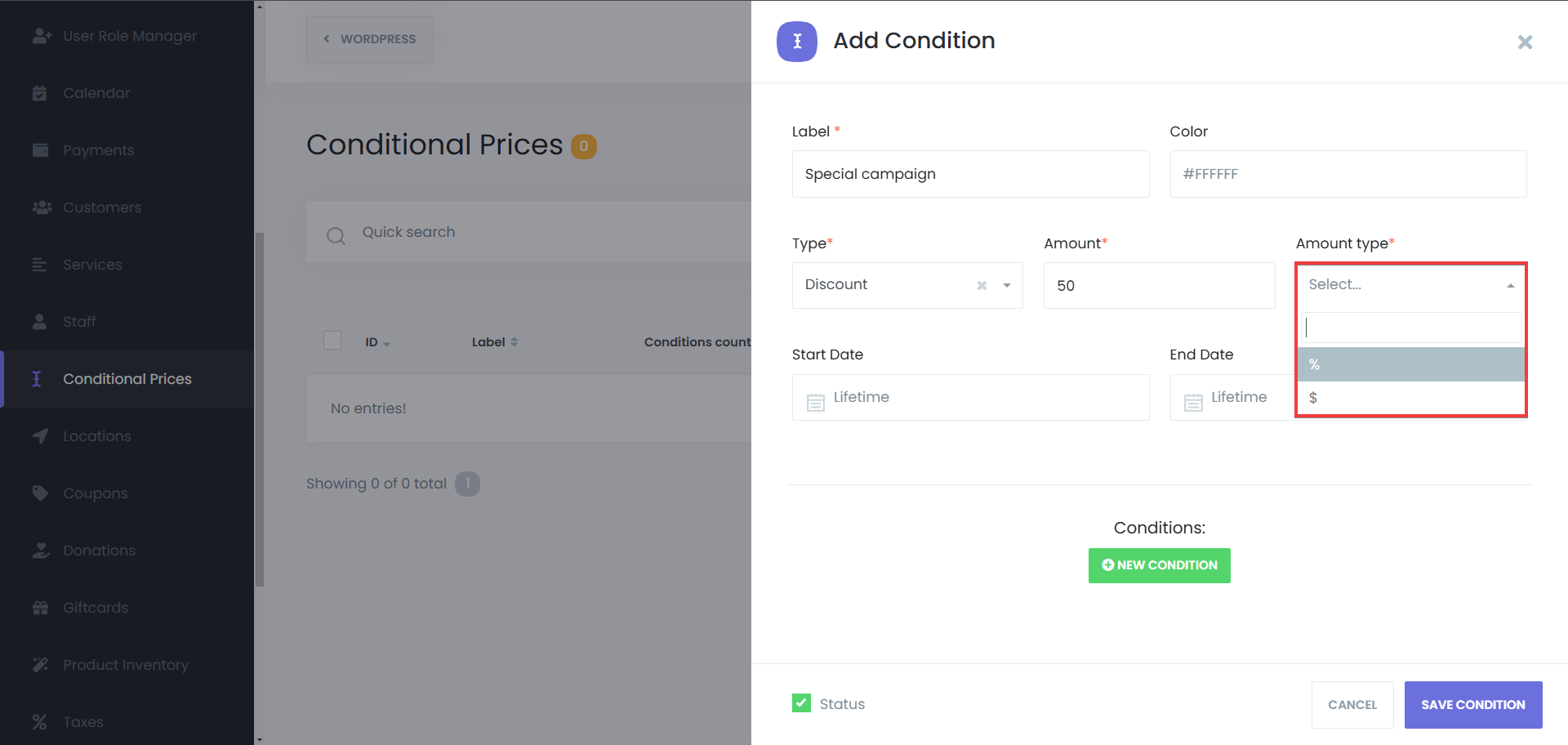Click the Start Date calendar icon
This screenshot has width=1568, height=745.
pyautogui.click(x=815, y=402)
